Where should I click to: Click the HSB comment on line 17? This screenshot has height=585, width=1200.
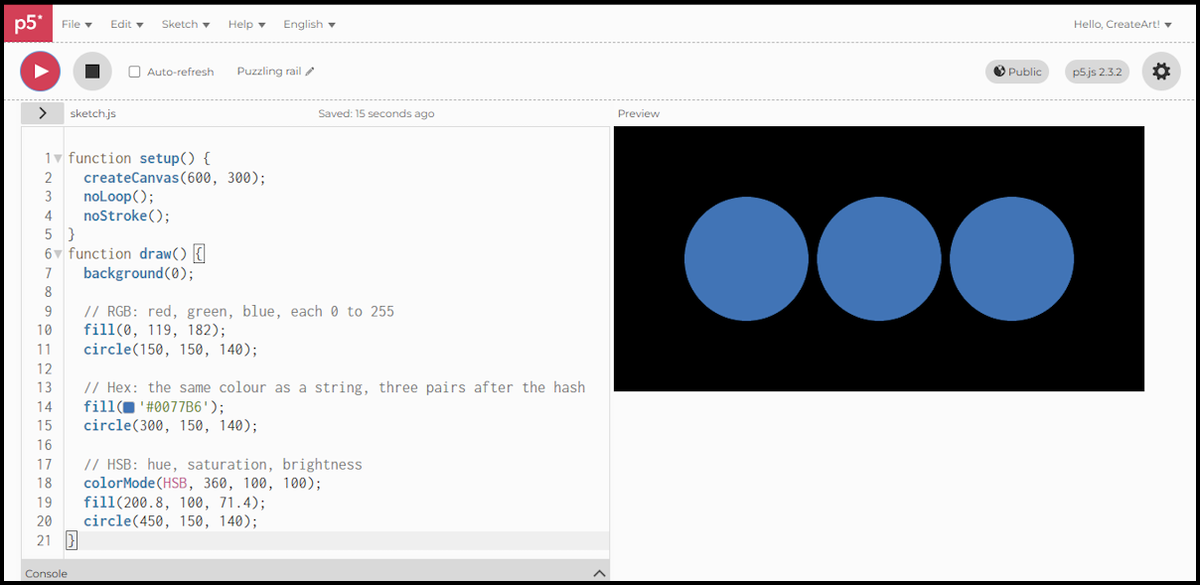point(223,464)
